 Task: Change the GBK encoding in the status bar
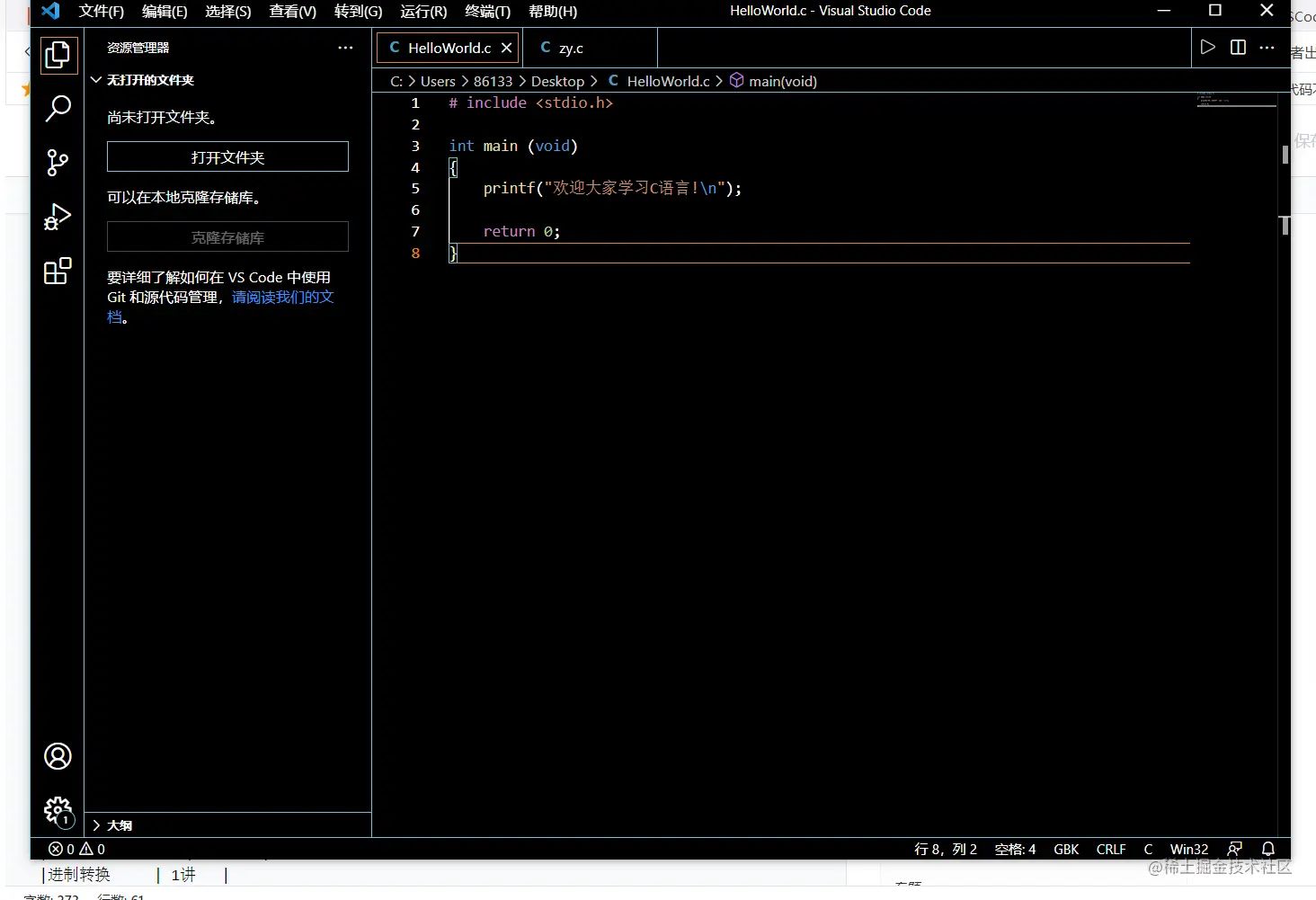[x=1066, y=849]
